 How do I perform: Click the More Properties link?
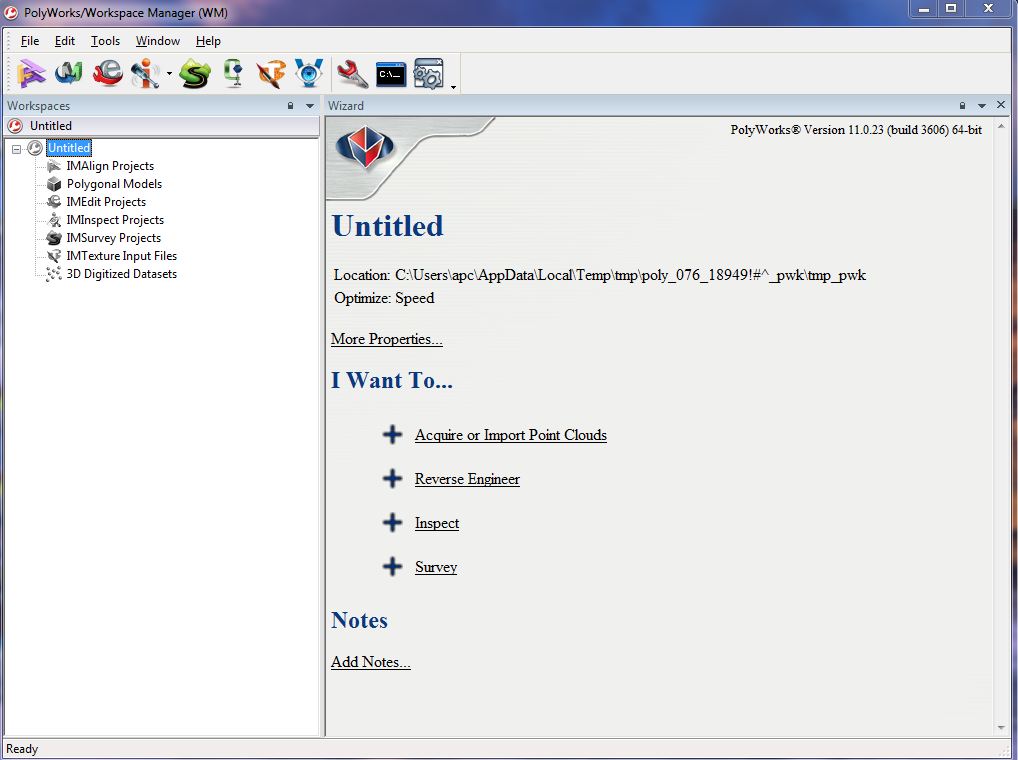(386, 339)
